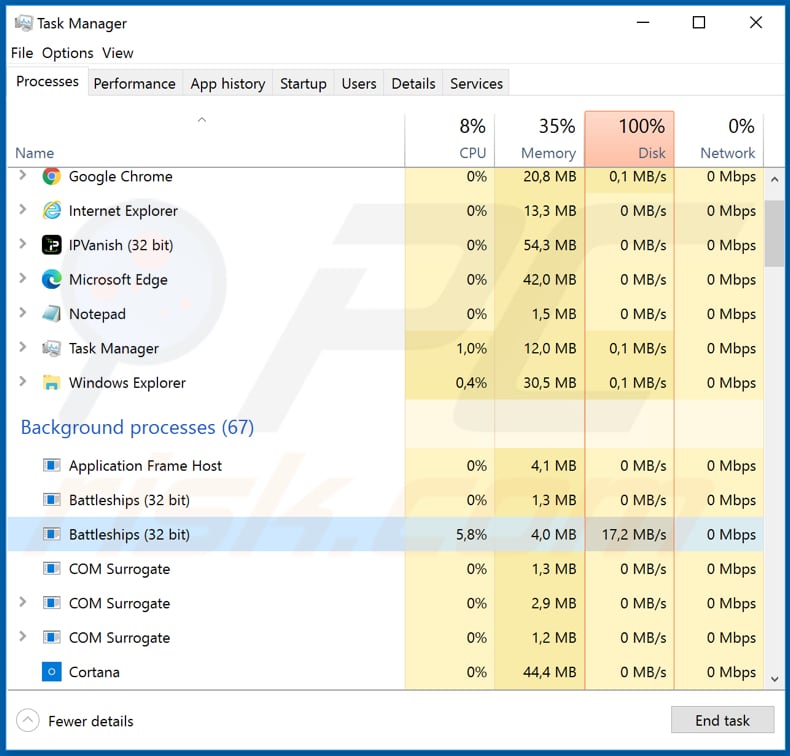Click the End task button
Screen dimensions: 790x756
pos(722,720)
